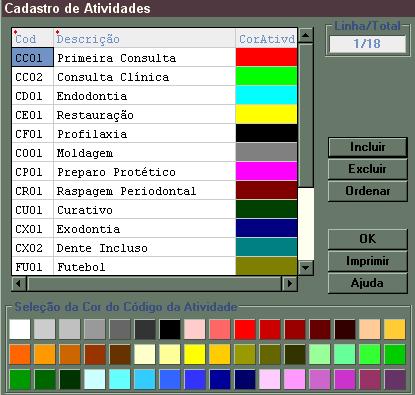Confirm with the OK button

(368, 239)
